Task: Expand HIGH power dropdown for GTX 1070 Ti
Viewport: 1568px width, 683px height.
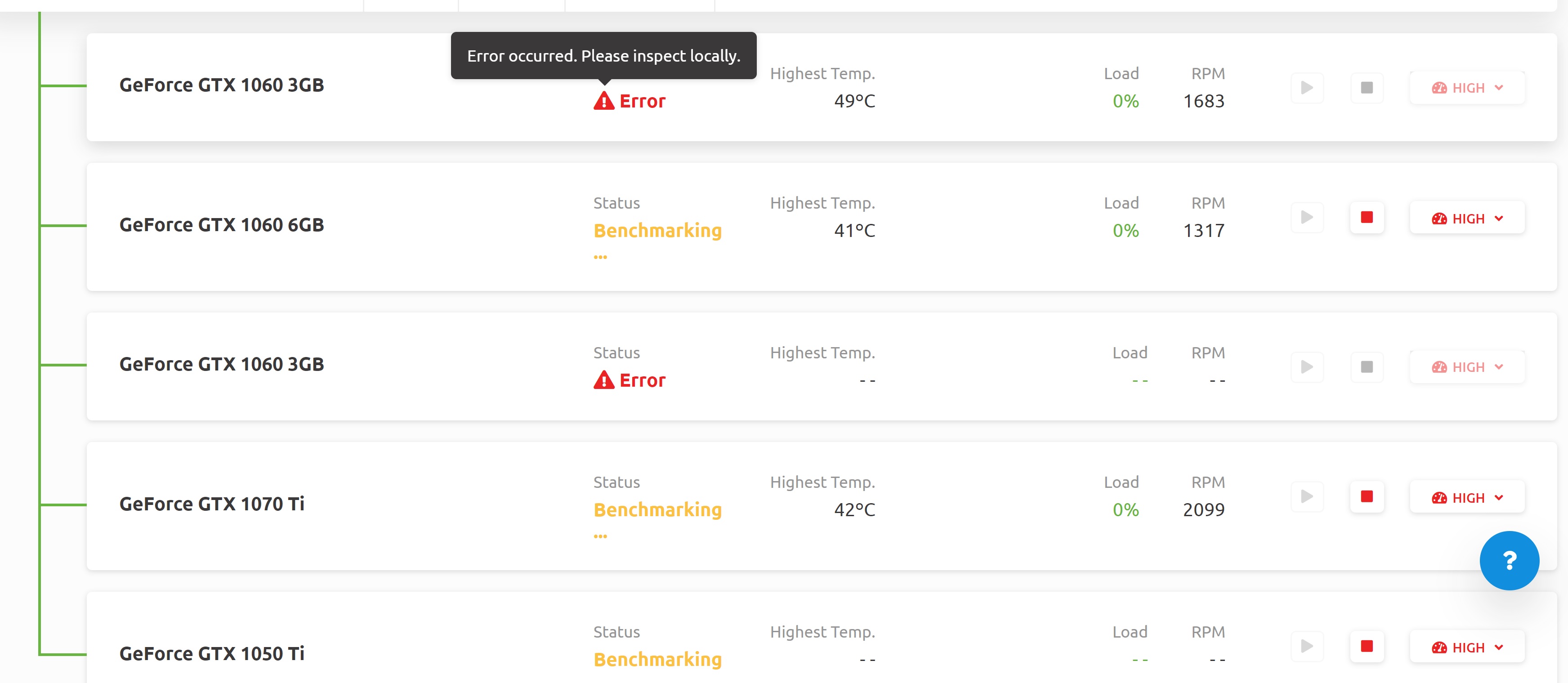Action: click(x=1467, y=497)
